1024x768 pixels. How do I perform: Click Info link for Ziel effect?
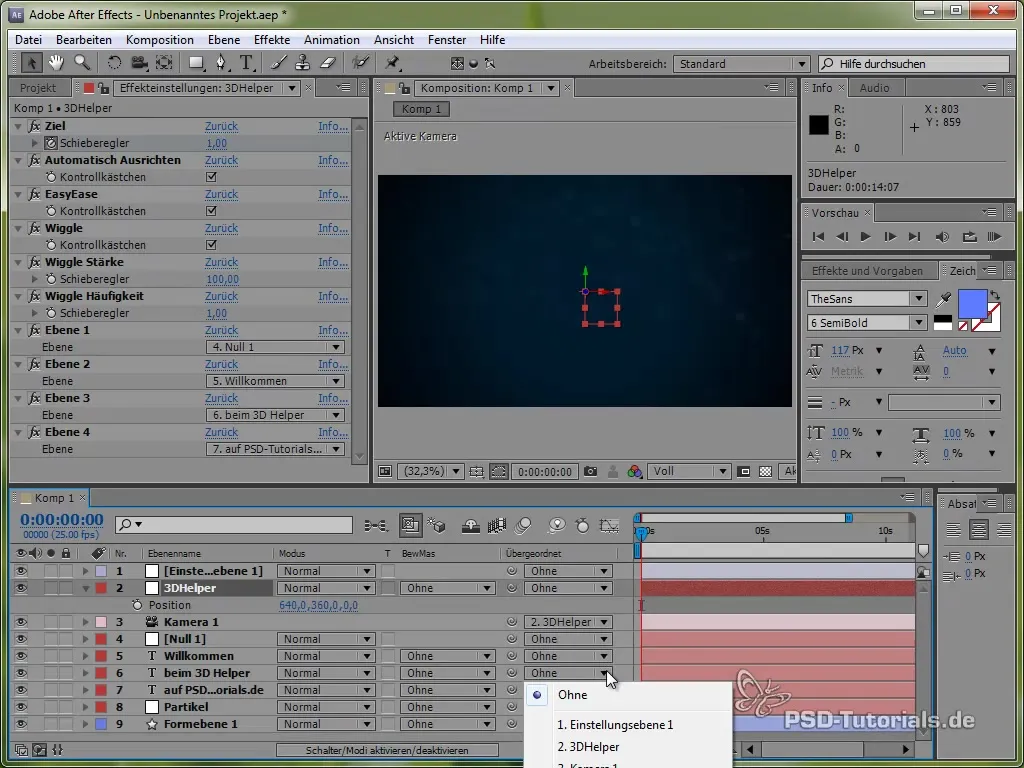pos(333,126)
